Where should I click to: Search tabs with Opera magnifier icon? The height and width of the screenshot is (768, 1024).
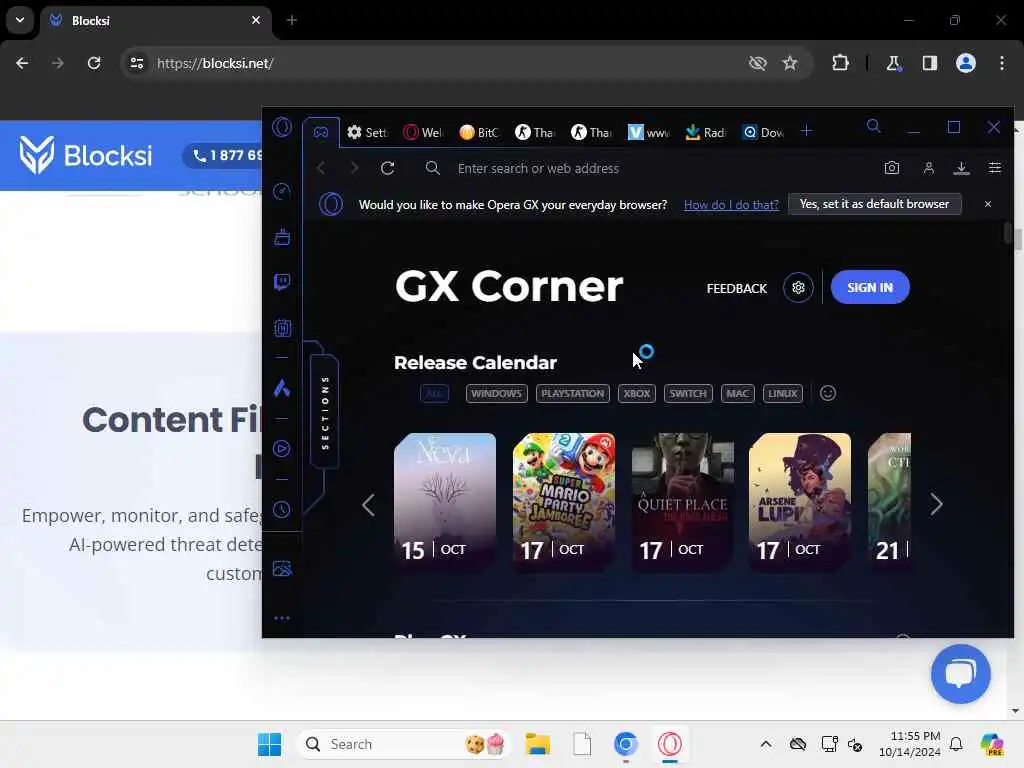tap(874, 127)
